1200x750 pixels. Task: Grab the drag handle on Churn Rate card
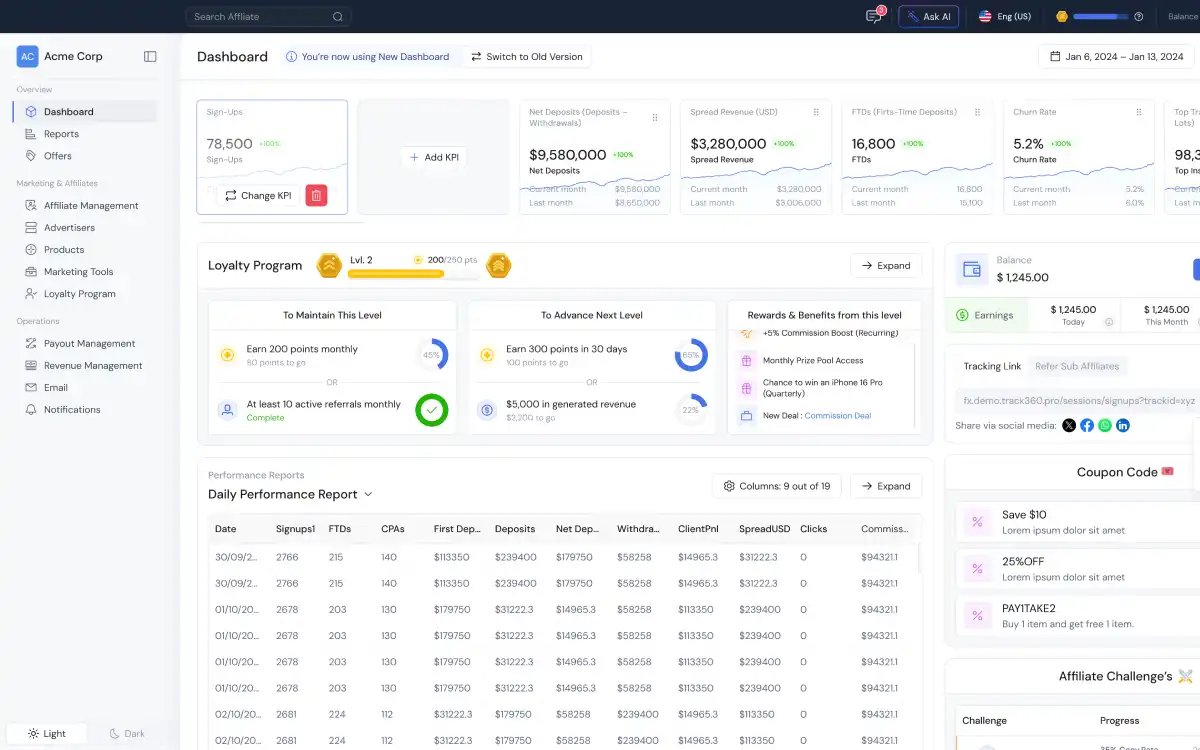coord(1138,112)
